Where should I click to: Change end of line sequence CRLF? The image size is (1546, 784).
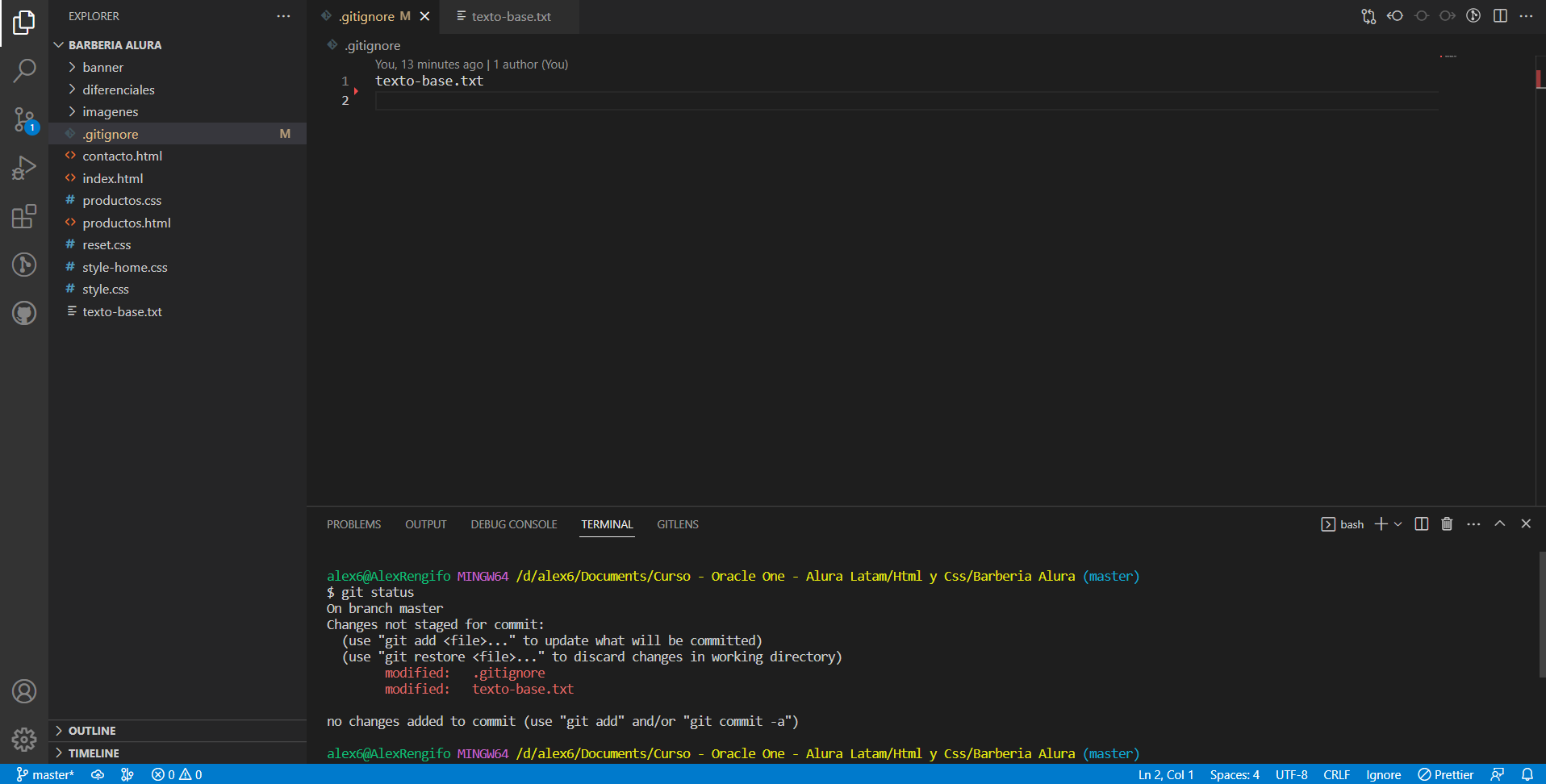click(1336, 774)
